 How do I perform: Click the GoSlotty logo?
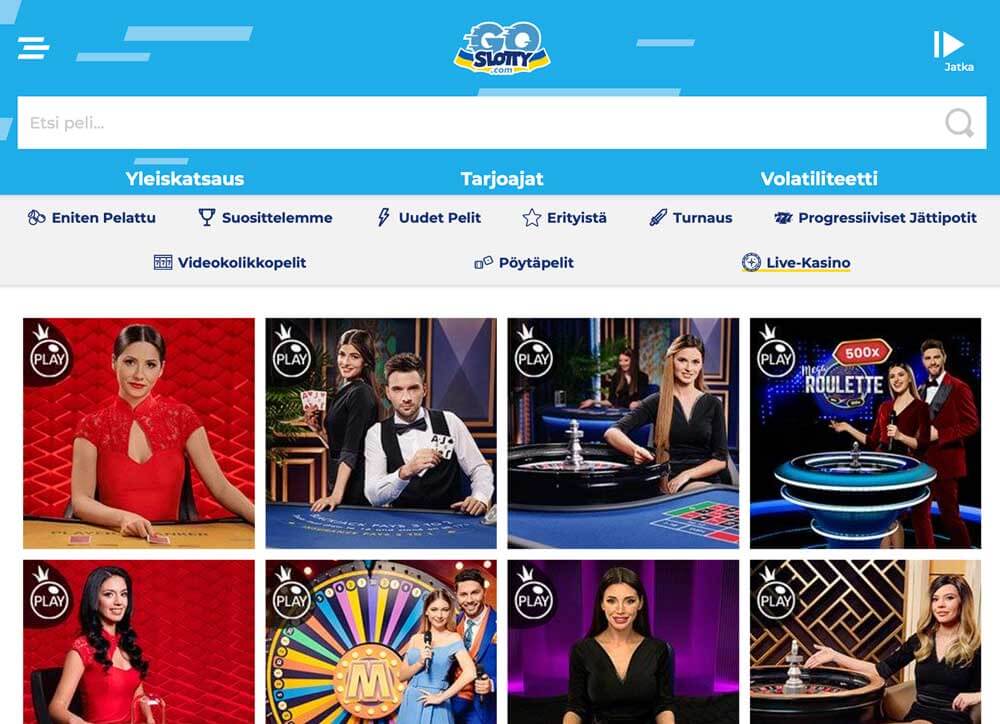coord(502,48)
